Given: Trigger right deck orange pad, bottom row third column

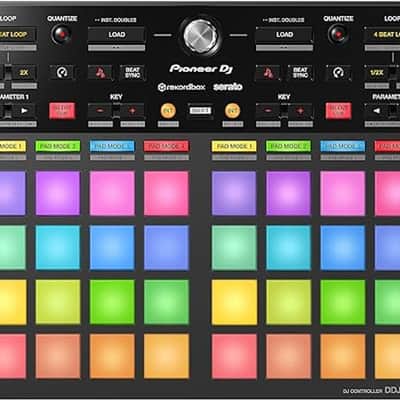Looking at the screenshot, I should click(x=343, y=356).
